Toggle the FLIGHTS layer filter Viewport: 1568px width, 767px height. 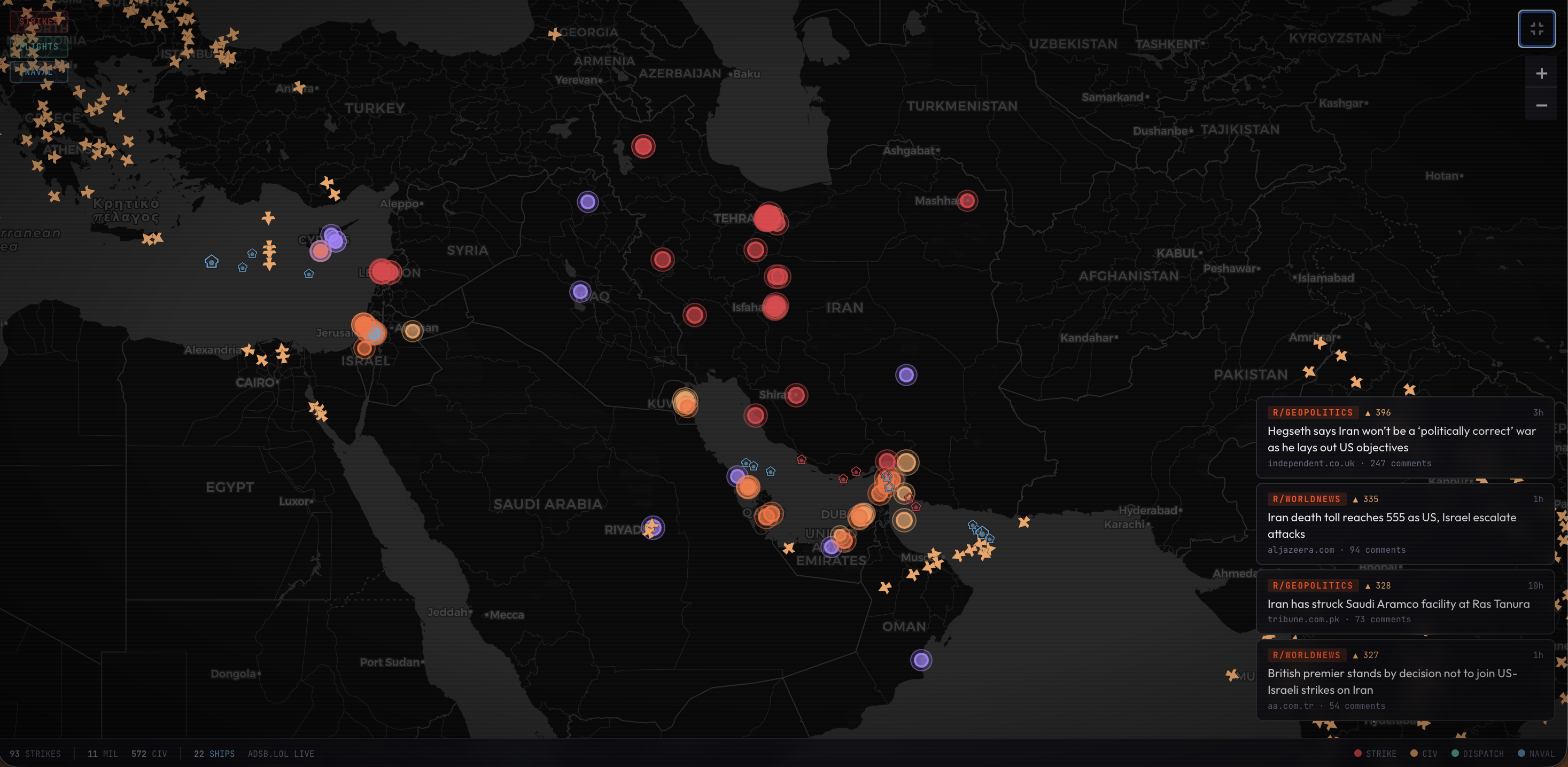pos(38,47)
